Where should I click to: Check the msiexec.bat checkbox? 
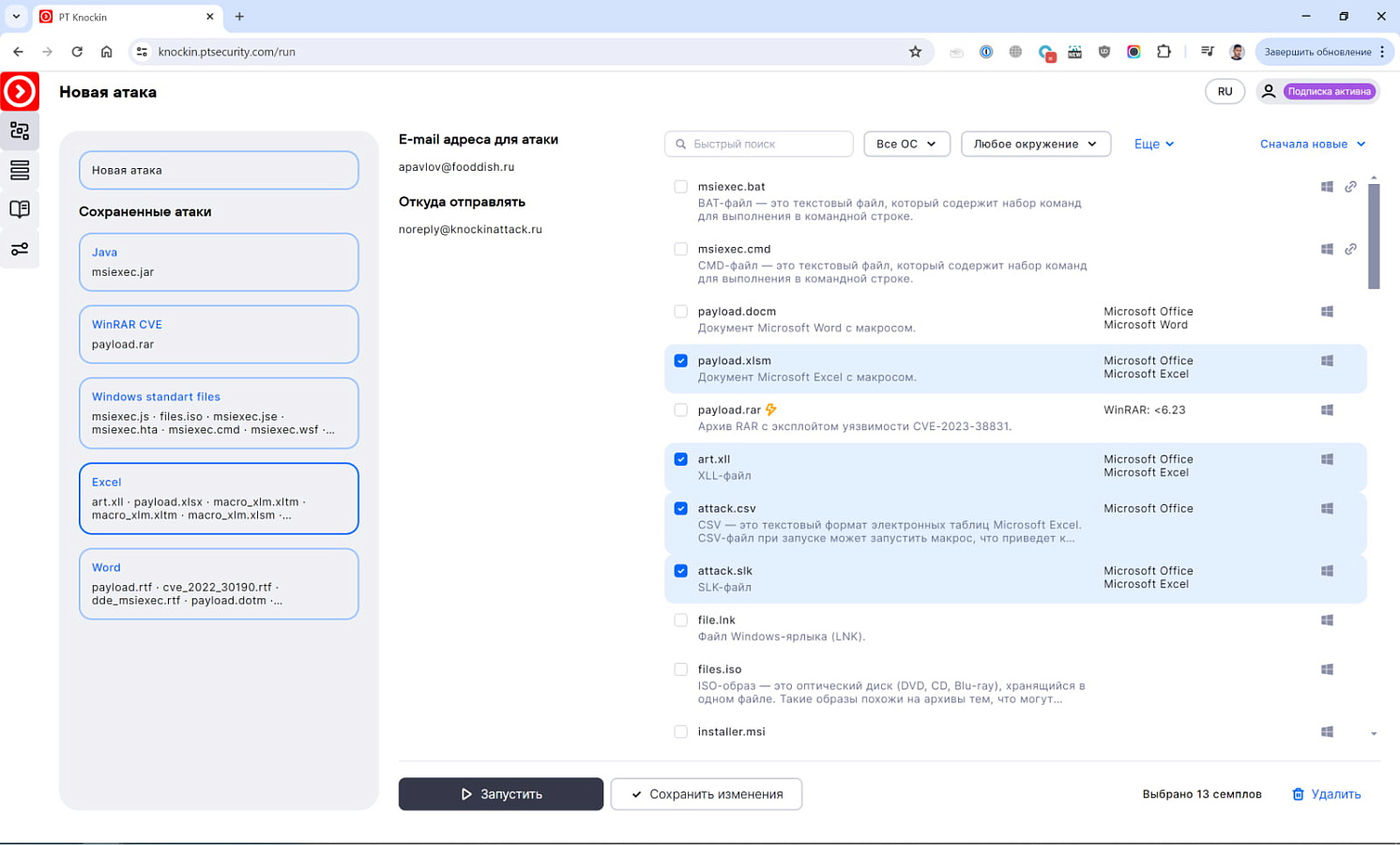pyautogui.click(x=680, y=187)
